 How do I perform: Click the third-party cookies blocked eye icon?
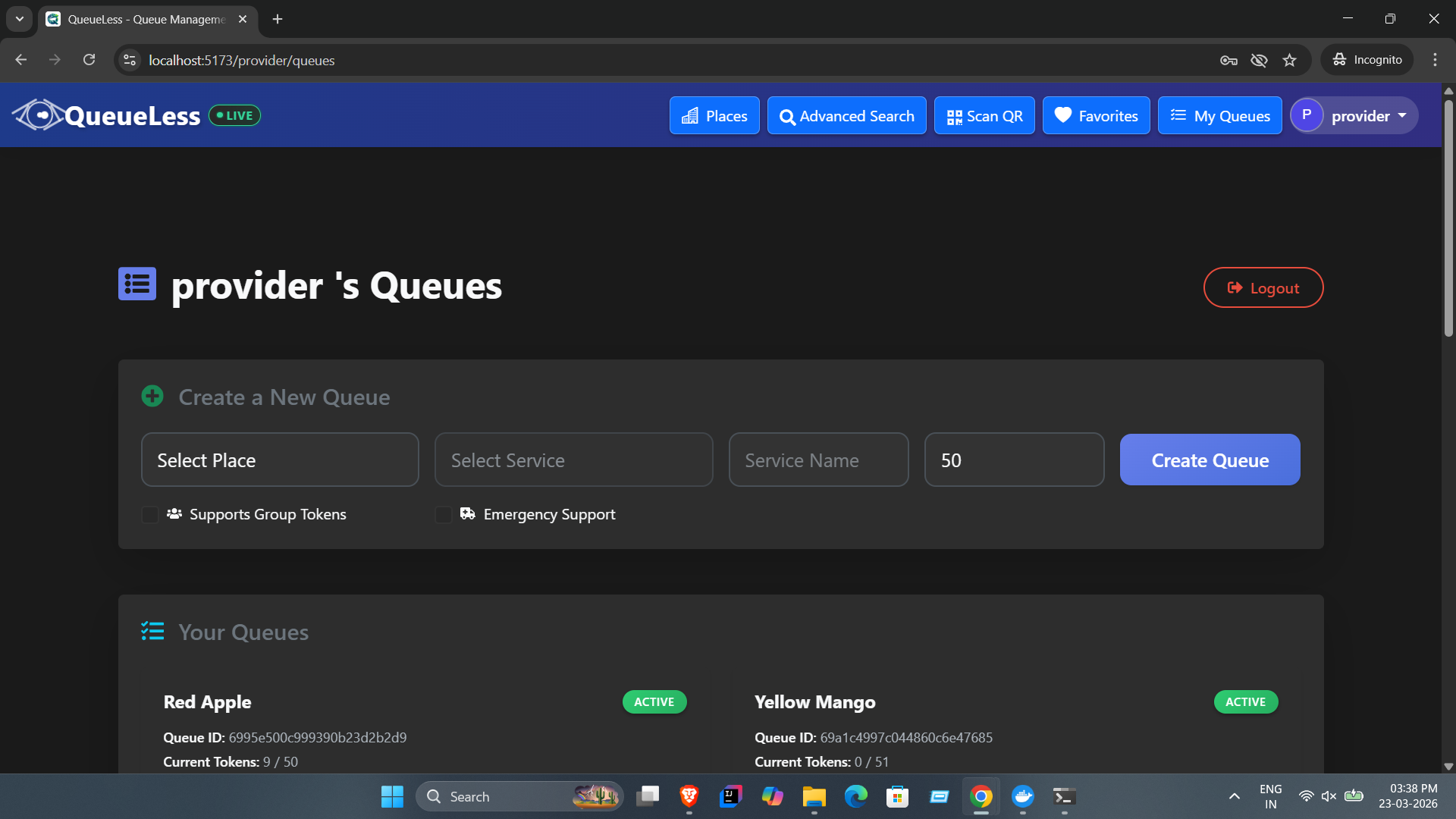pos(1259,60)
